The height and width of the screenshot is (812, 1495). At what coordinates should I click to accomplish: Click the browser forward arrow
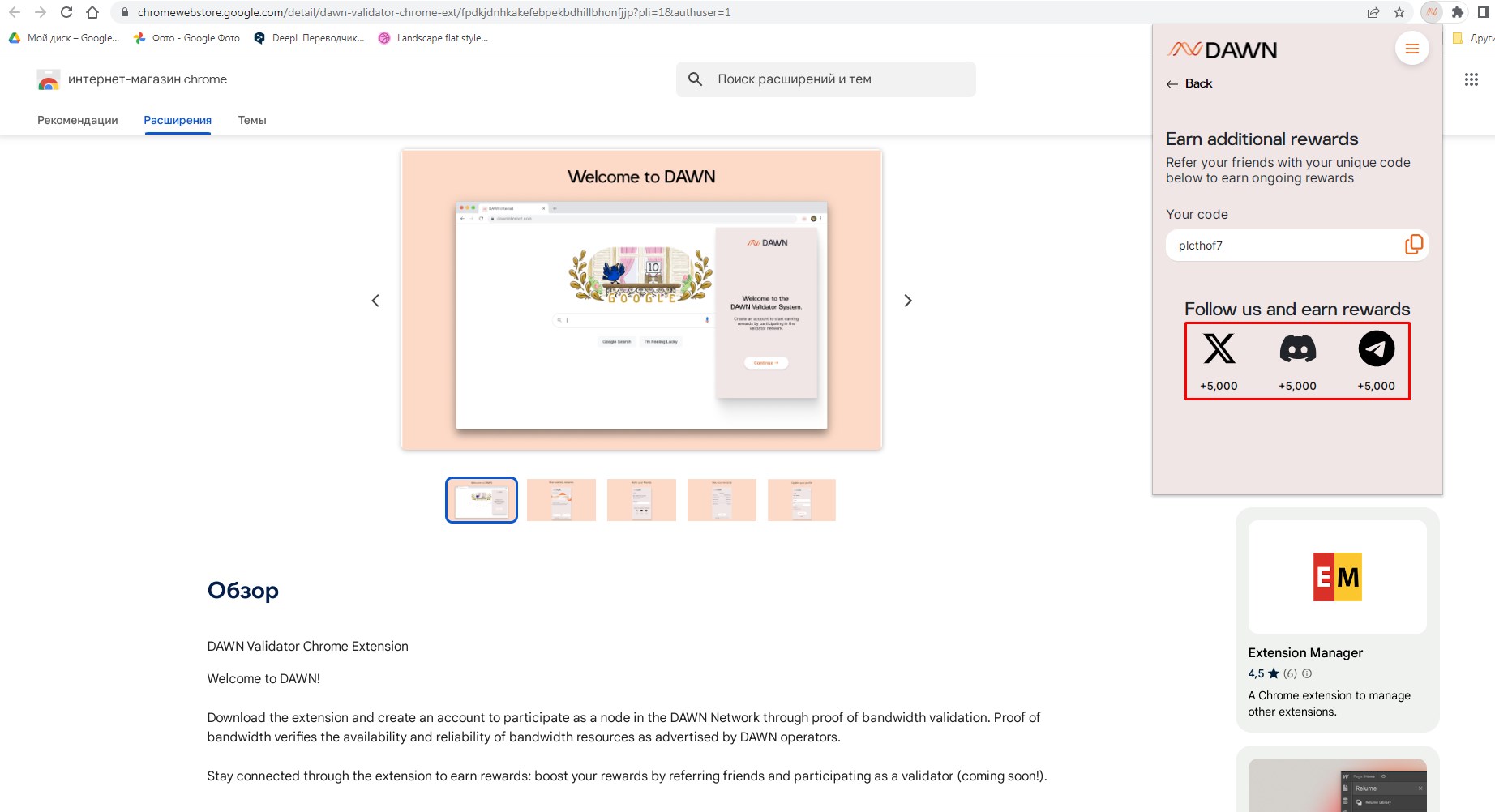[x=41, y=12]
